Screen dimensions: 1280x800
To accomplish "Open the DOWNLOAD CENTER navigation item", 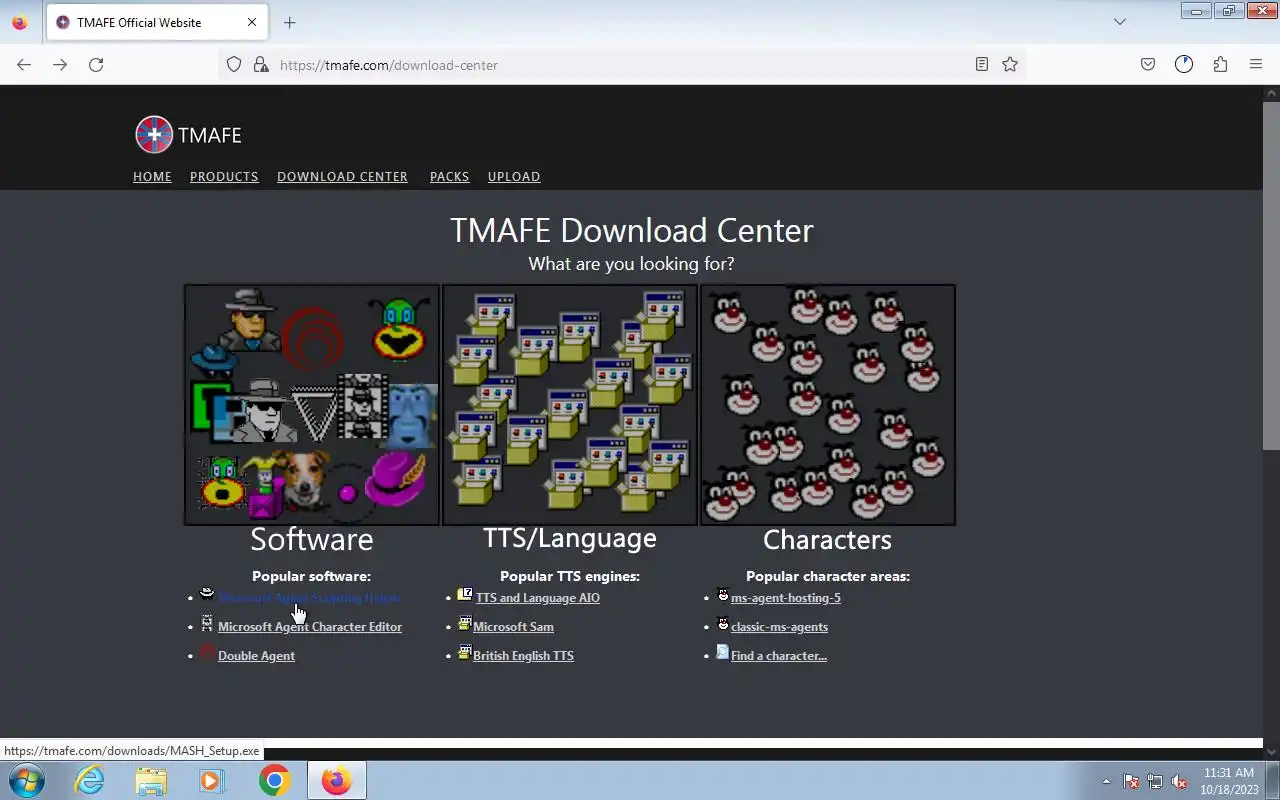I will [x=342, y=177].
